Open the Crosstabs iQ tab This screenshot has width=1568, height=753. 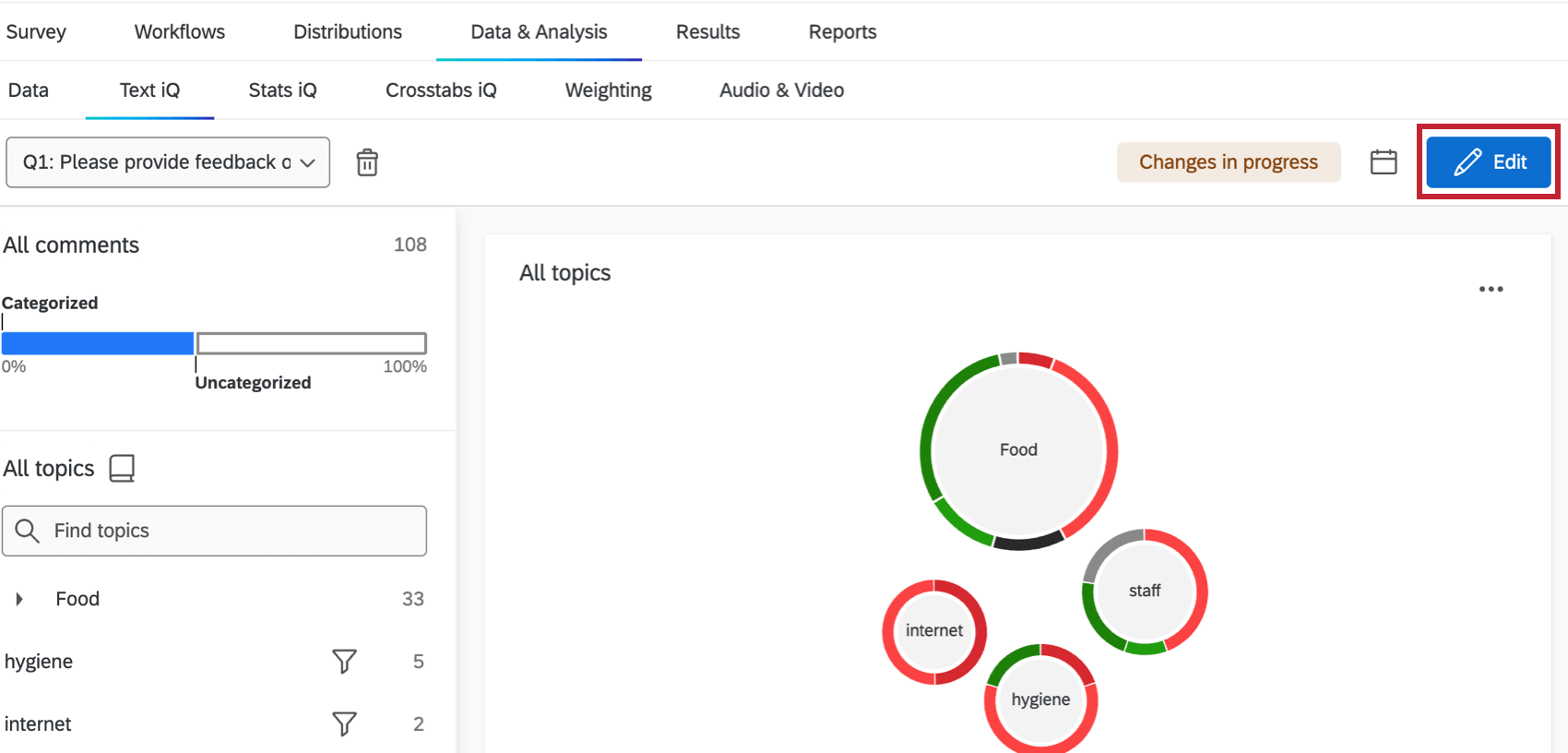(441, 90)
